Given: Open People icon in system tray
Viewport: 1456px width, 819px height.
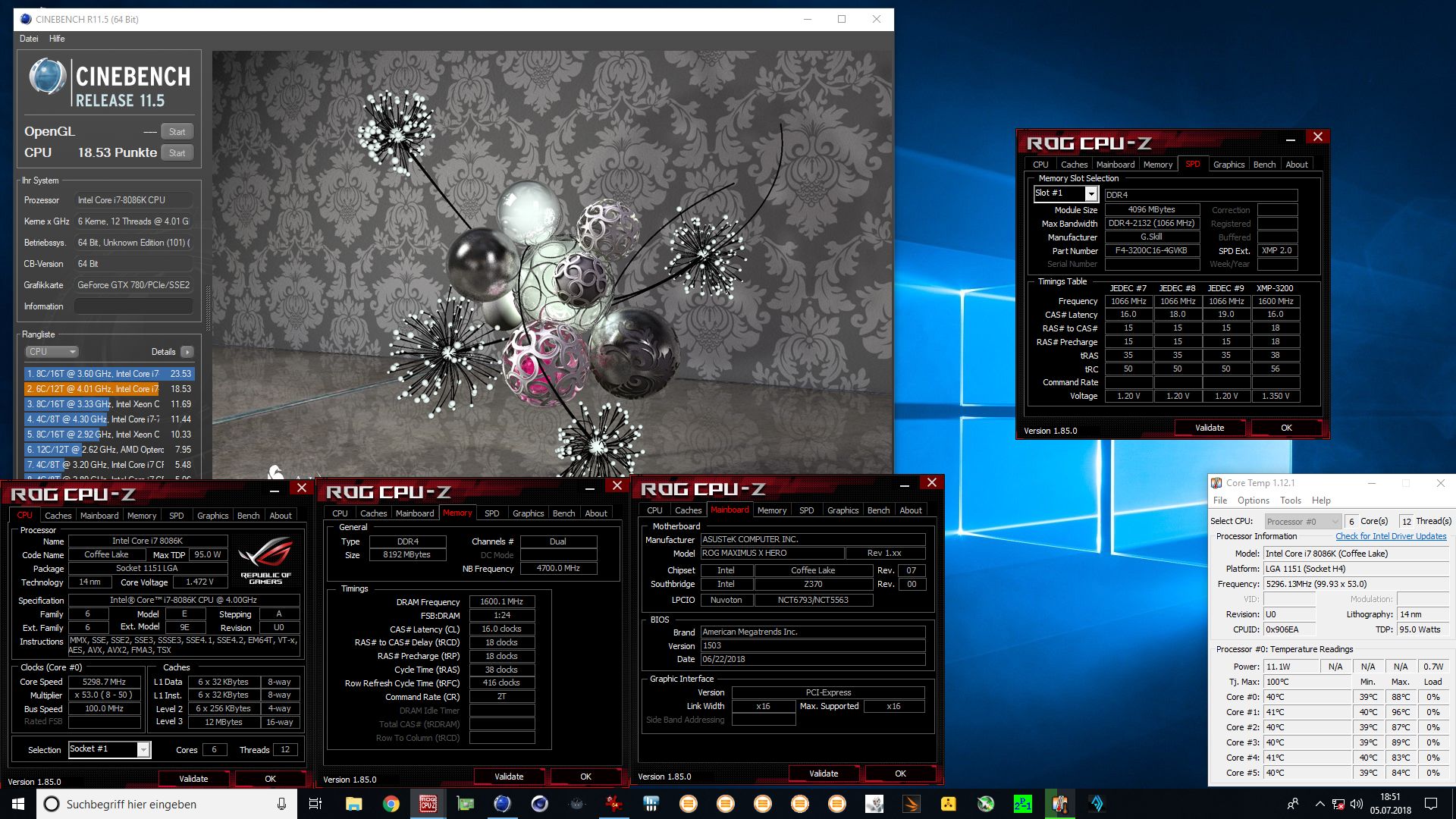Looking at the screenshot, I should [1293, 804].
